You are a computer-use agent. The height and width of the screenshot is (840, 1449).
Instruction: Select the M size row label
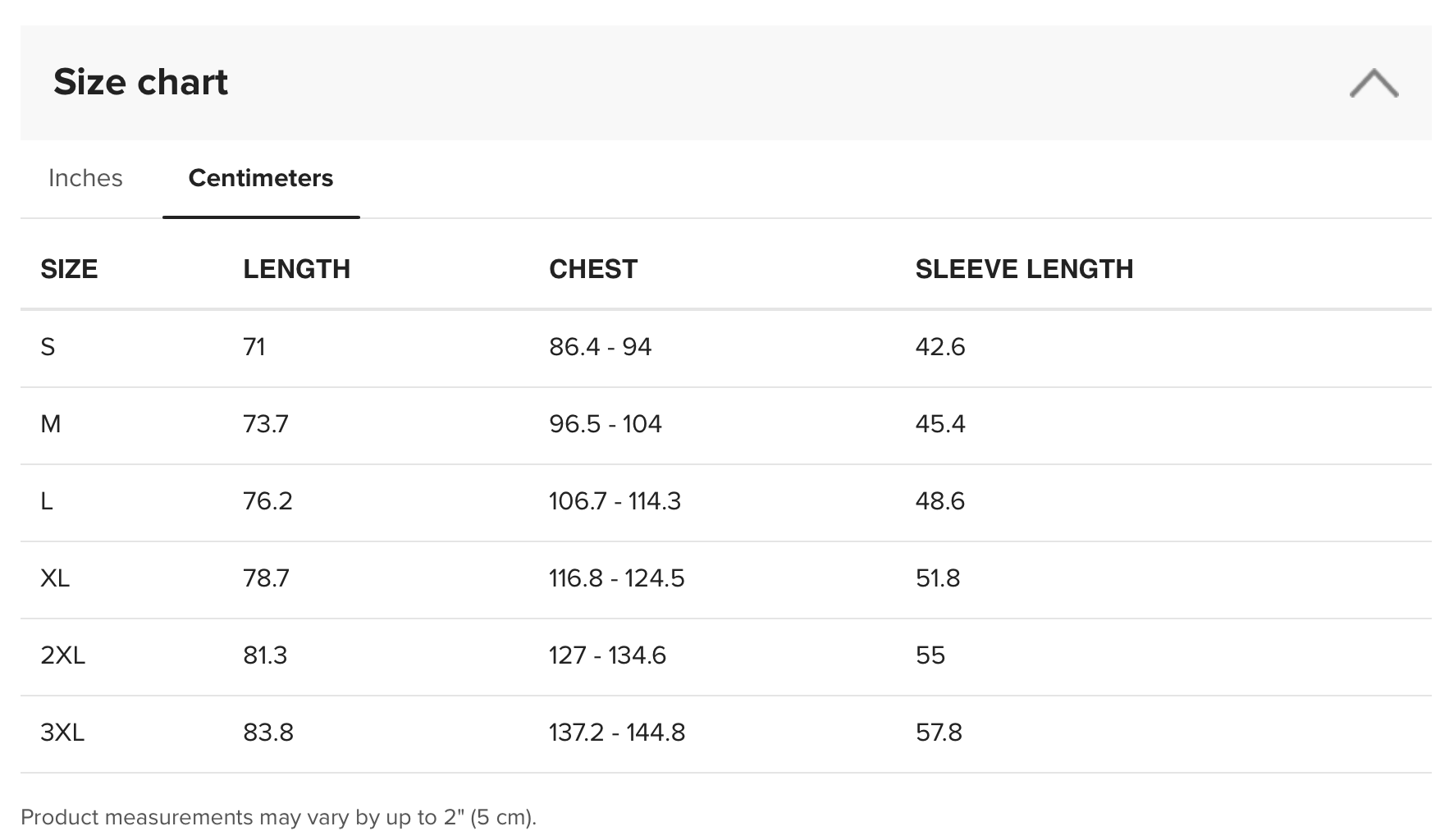click(x=50, y=424)
